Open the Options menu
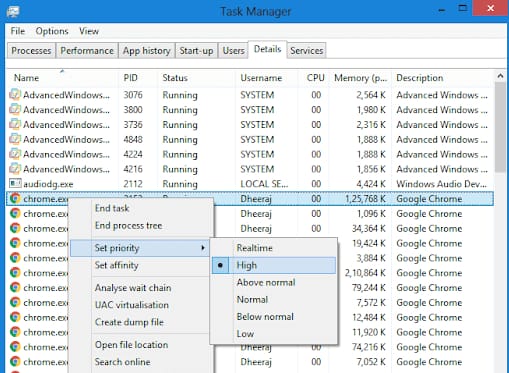 click(52, 31)
